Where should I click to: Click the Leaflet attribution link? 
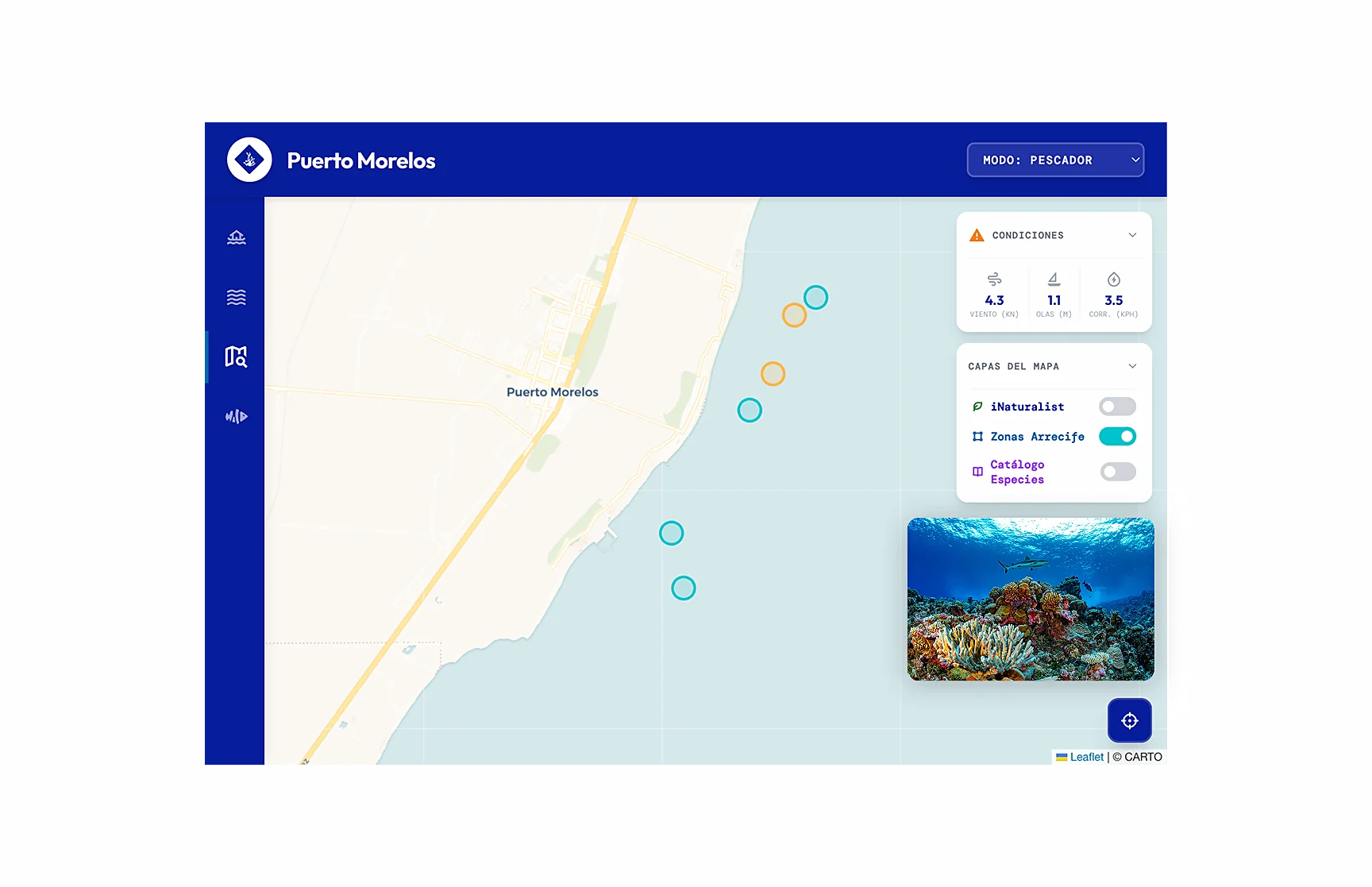pyautogui.click(x=1086, y=757)
